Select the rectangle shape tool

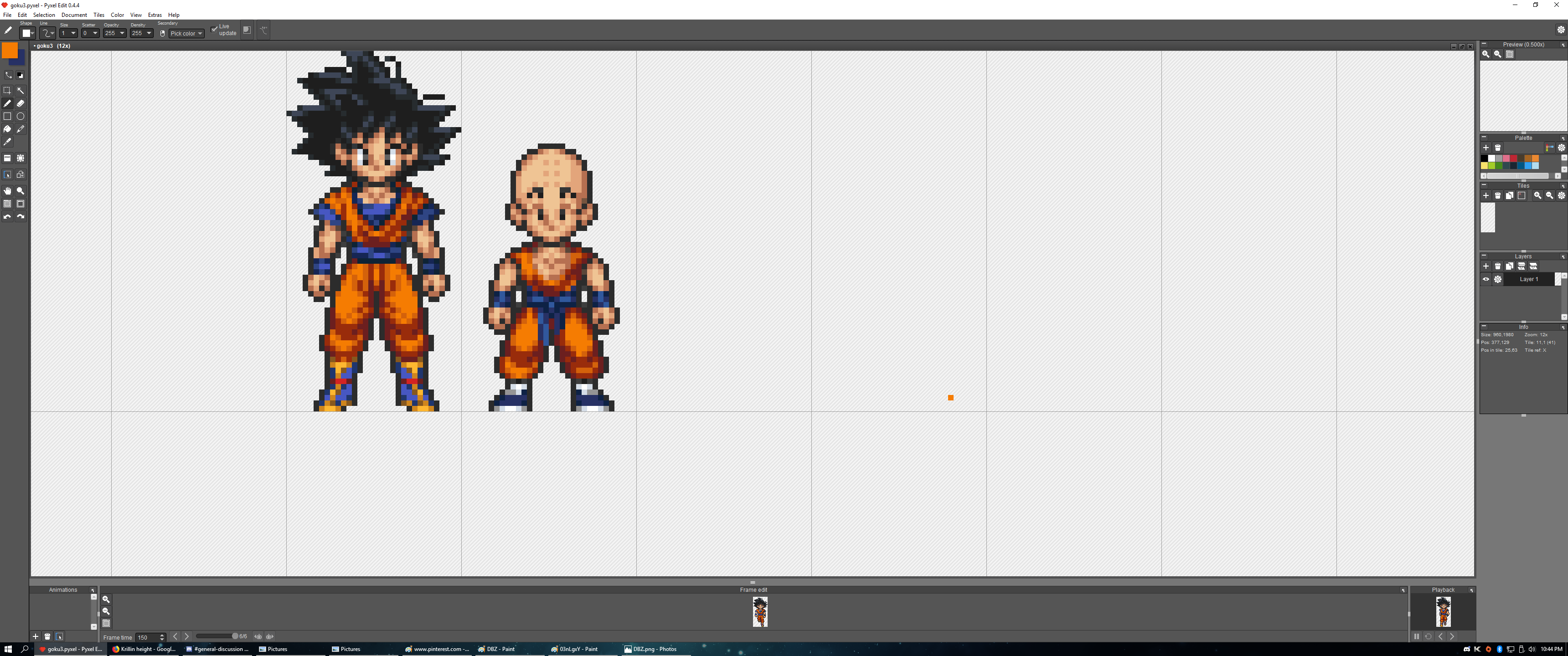7,116
